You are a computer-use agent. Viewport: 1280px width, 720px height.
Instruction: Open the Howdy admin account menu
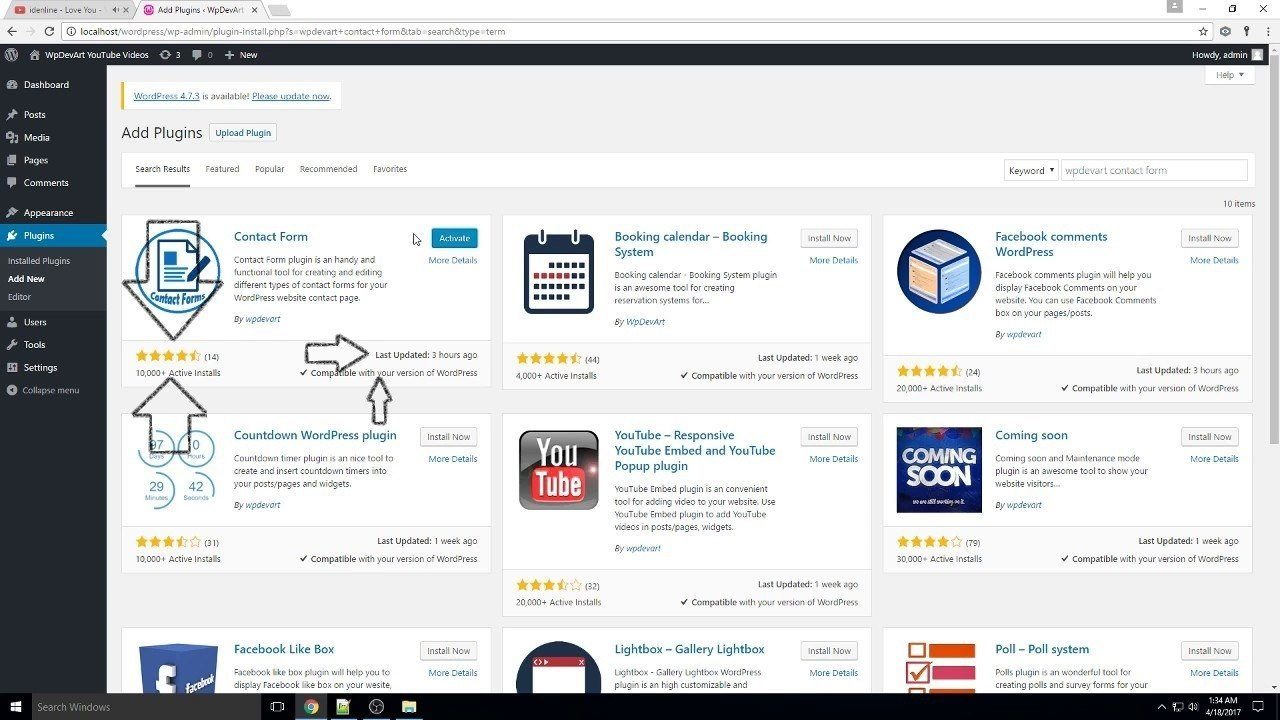pos(1227,55)
